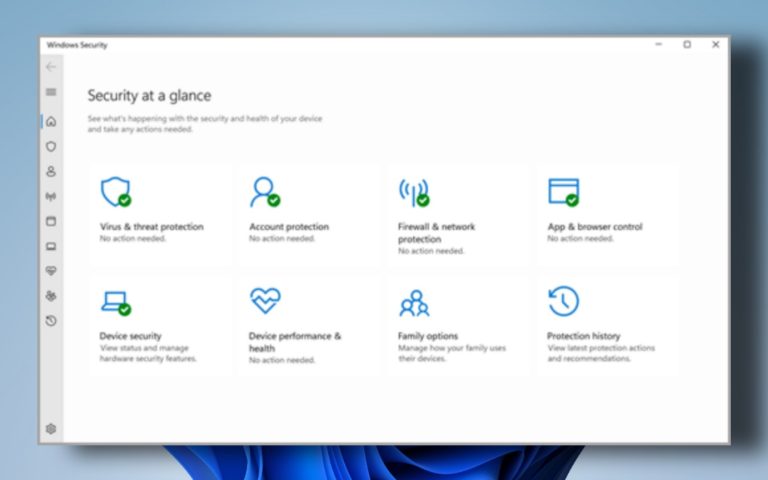Click the Protection history clock tile icon
Viewport: 768px width, 480px height.
tap(564, 301)
